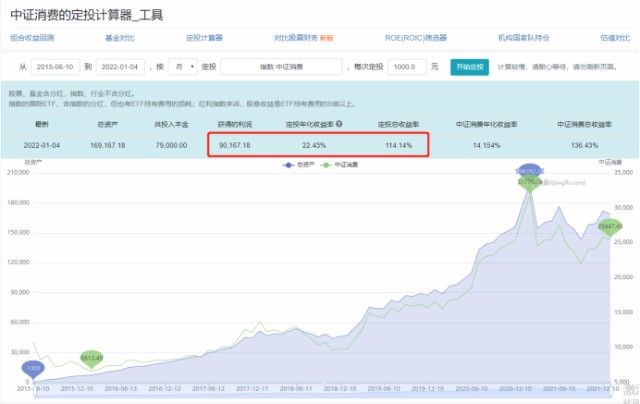
Task: Click the 1000.0 amount input field
Action: 407,67
